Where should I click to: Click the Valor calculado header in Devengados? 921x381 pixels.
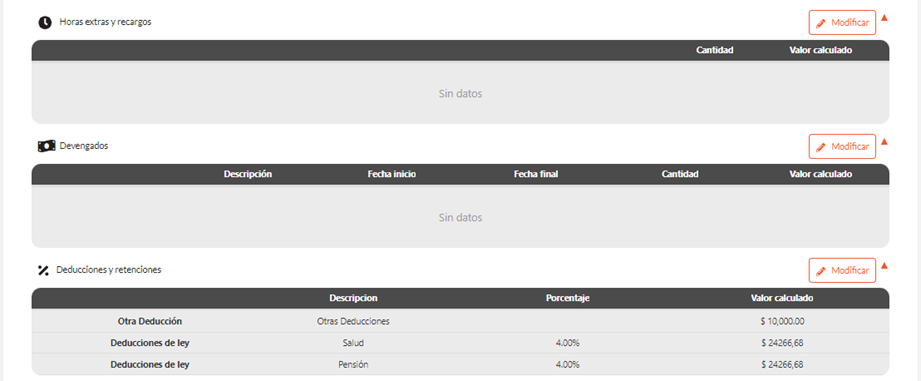point(821,174)
